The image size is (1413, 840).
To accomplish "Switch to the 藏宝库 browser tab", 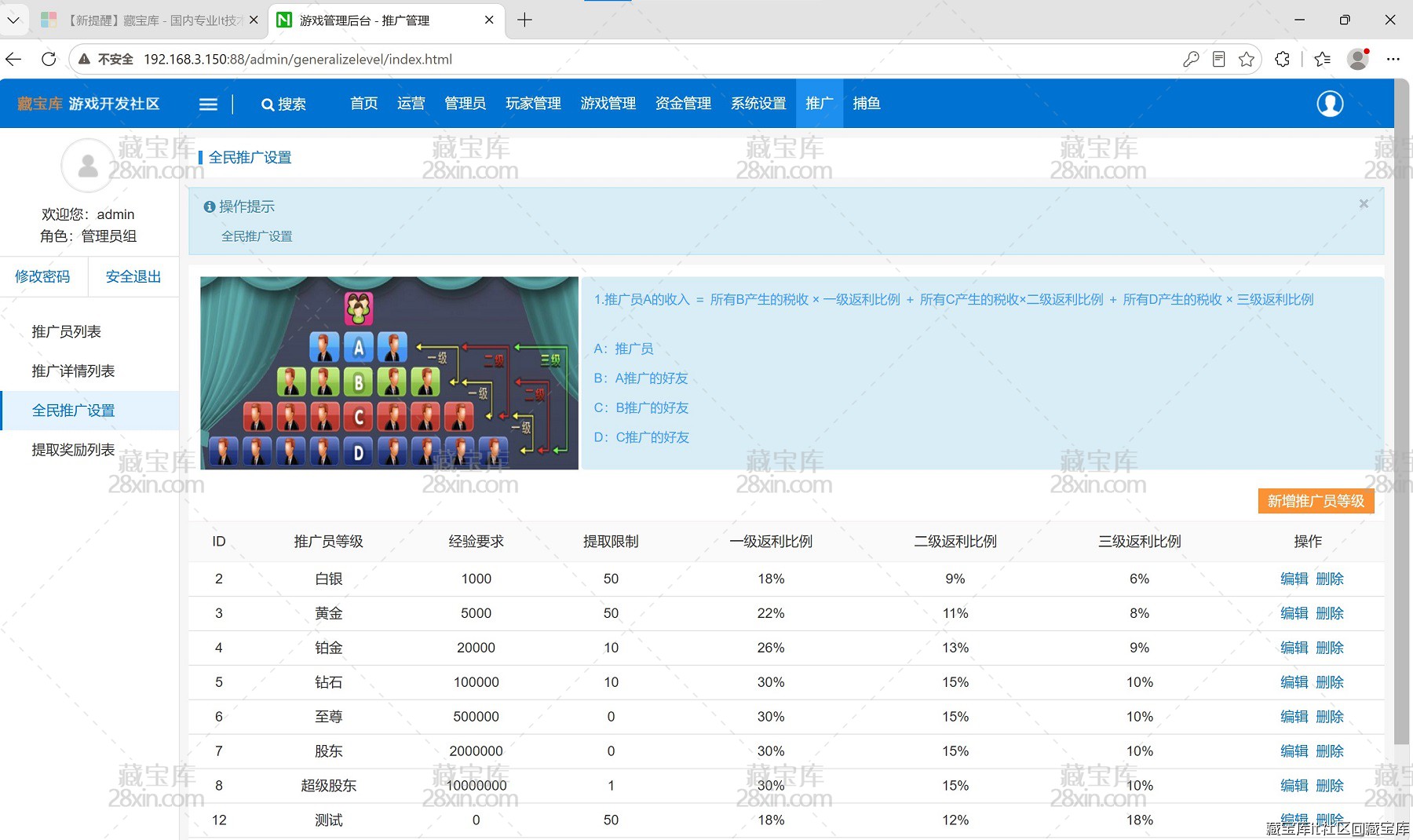I will point(149,20).
